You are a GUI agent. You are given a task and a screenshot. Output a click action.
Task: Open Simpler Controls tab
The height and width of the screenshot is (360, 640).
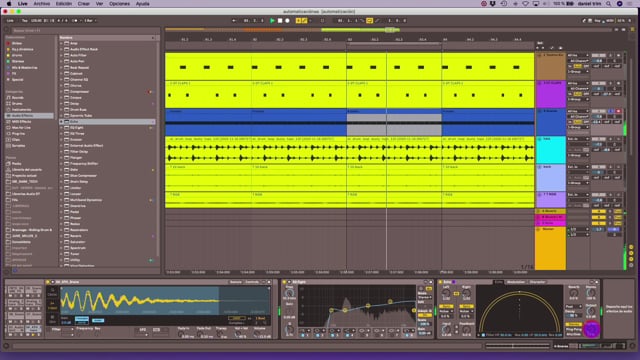(x=252, y=282)
